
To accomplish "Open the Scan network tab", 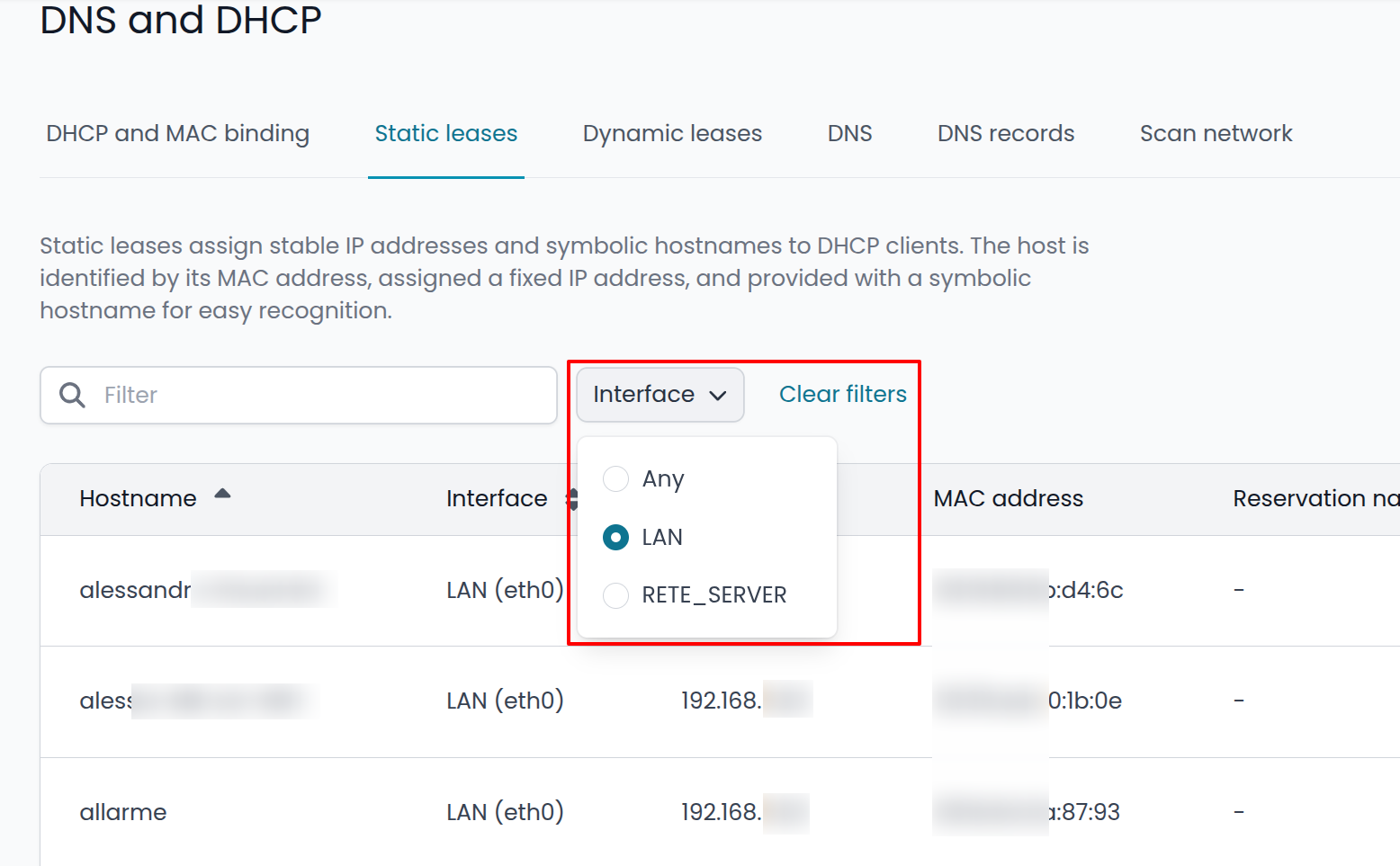I will tap(1216, 134).
